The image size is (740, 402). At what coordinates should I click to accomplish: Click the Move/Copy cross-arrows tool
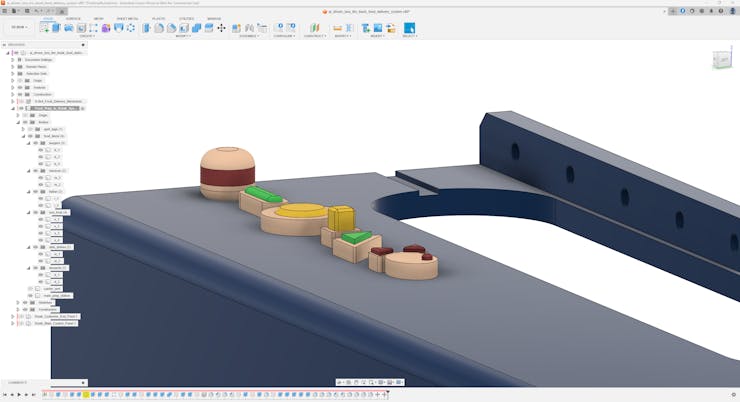(221, 28)
